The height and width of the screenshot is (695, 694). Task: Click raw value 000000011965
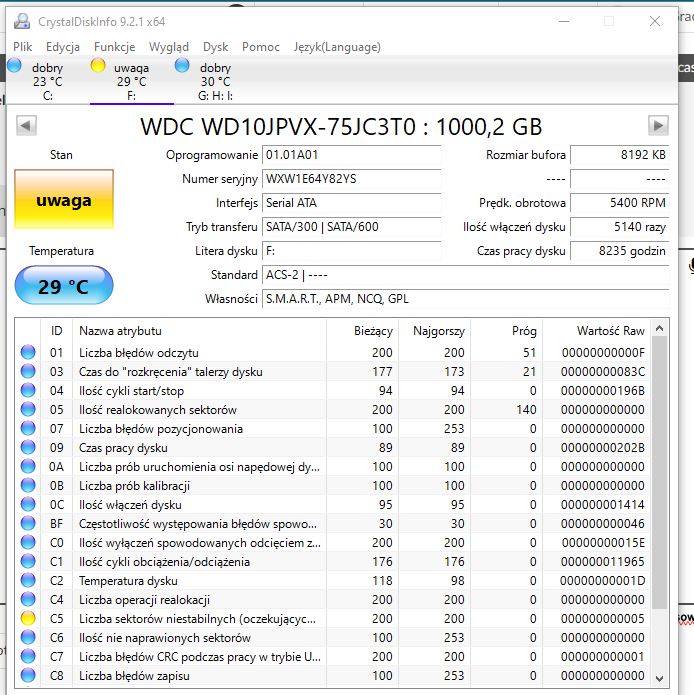(602, 562)
